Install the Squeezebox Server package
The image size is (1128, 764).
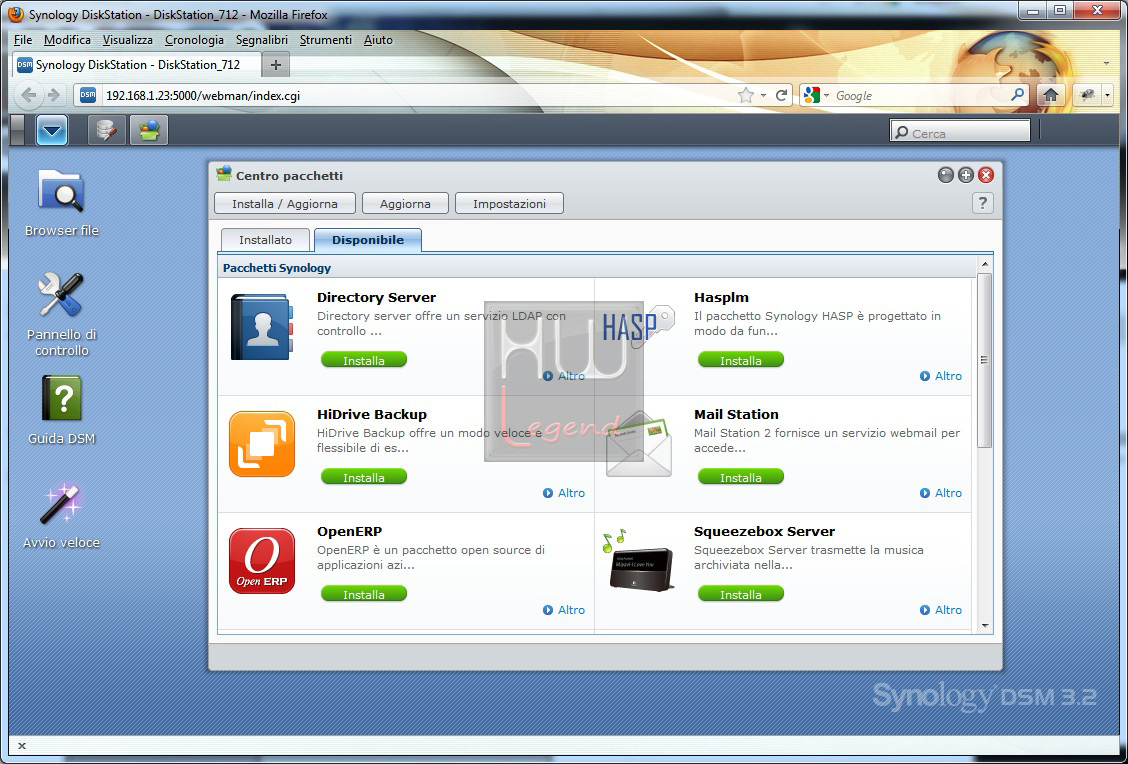coord(741,594)
